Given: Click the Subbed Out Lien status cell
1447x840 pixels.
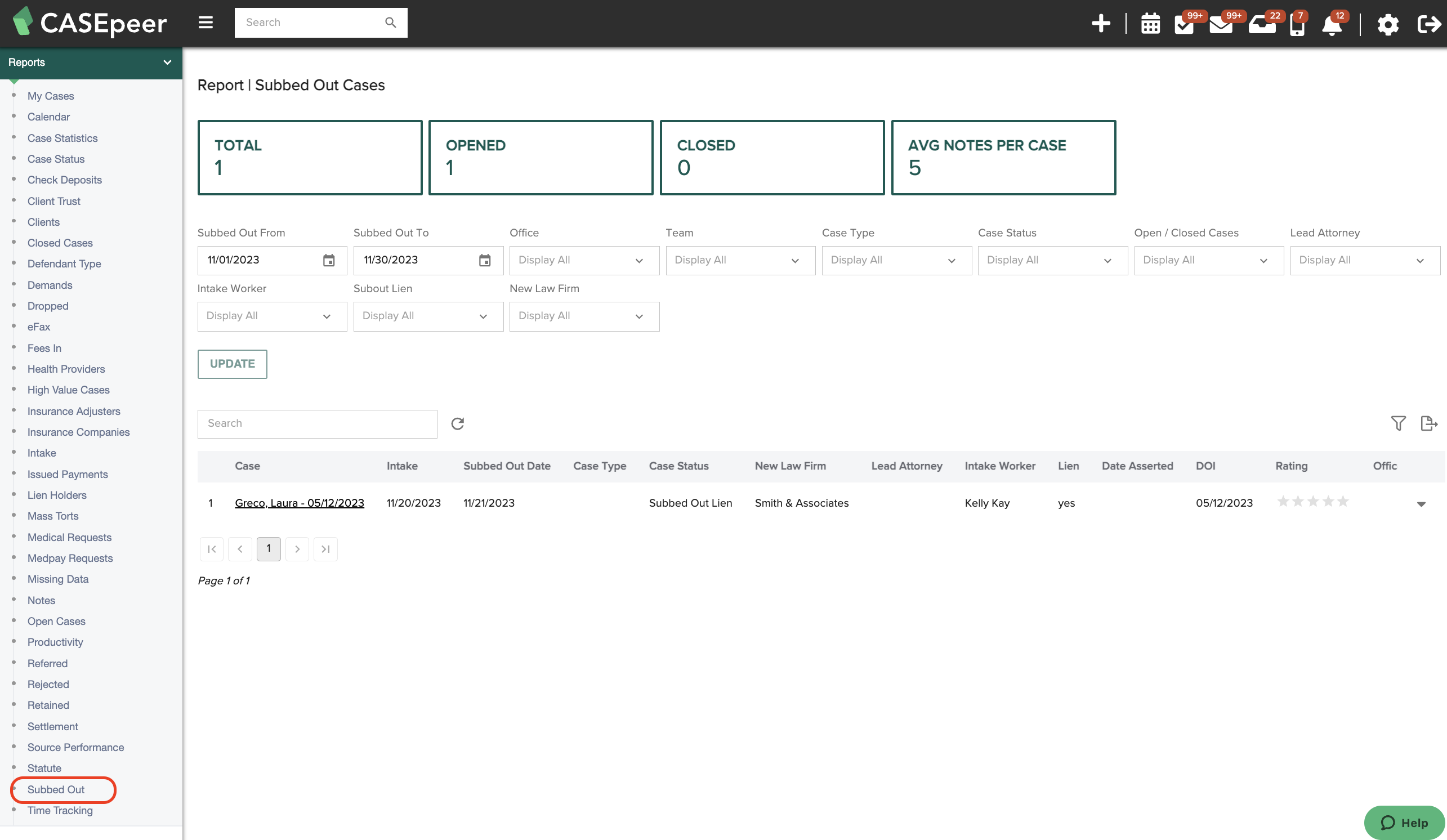Looking at the screenshot, I should 690,503.
